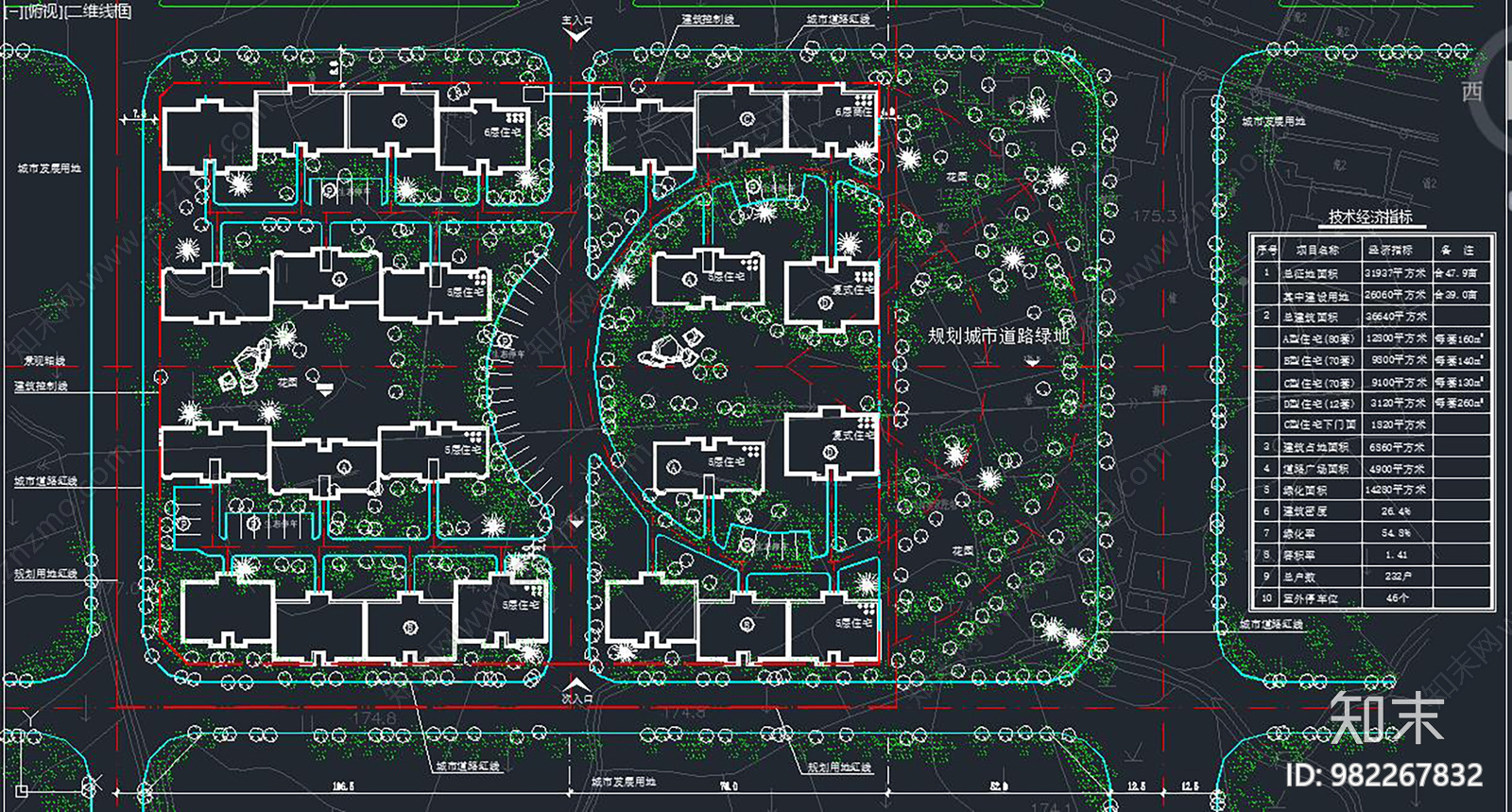The height and width of the screenshot is (812, 1512).
Task: Select the 主入口 label text
Action: point(577,20)
